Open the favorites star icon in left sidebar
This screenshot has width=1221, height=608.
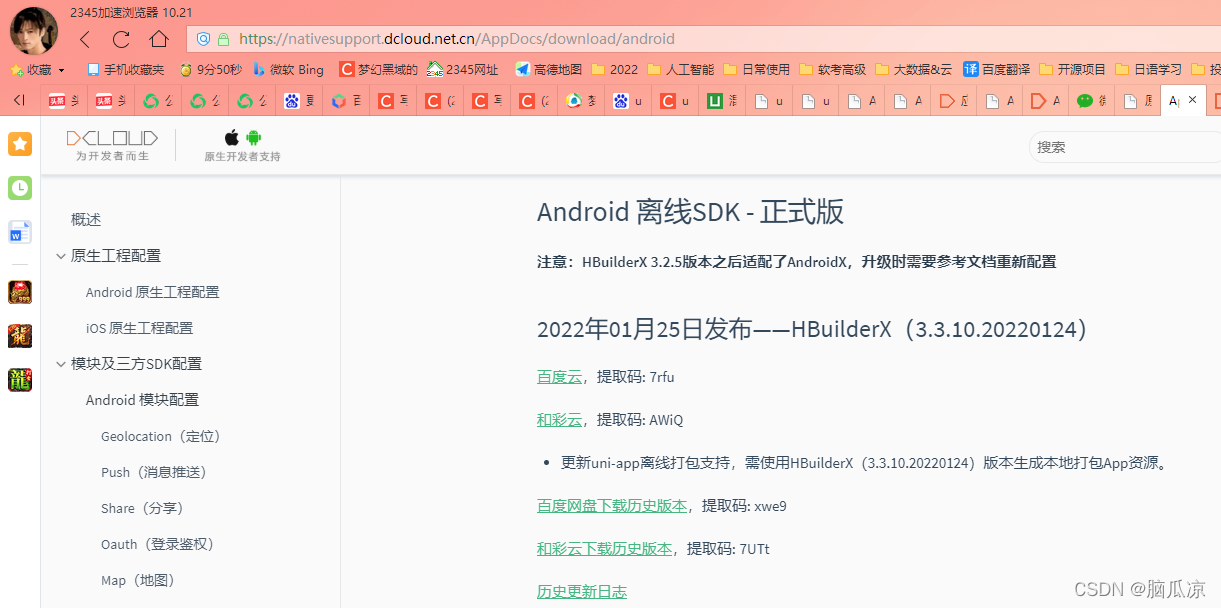(20, 144)
